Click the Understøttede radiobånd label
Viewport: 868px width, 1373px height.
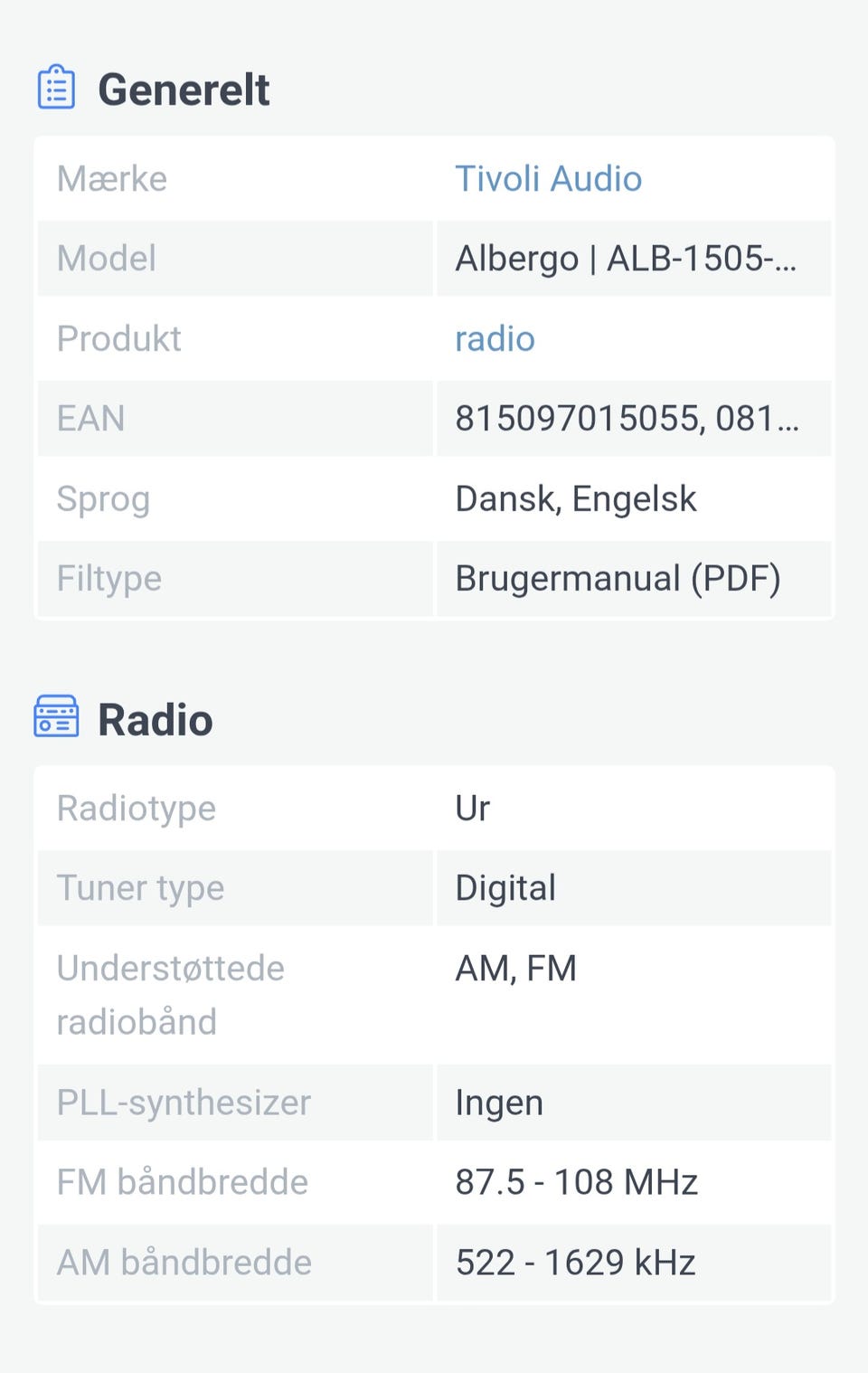tap(170, 995)
